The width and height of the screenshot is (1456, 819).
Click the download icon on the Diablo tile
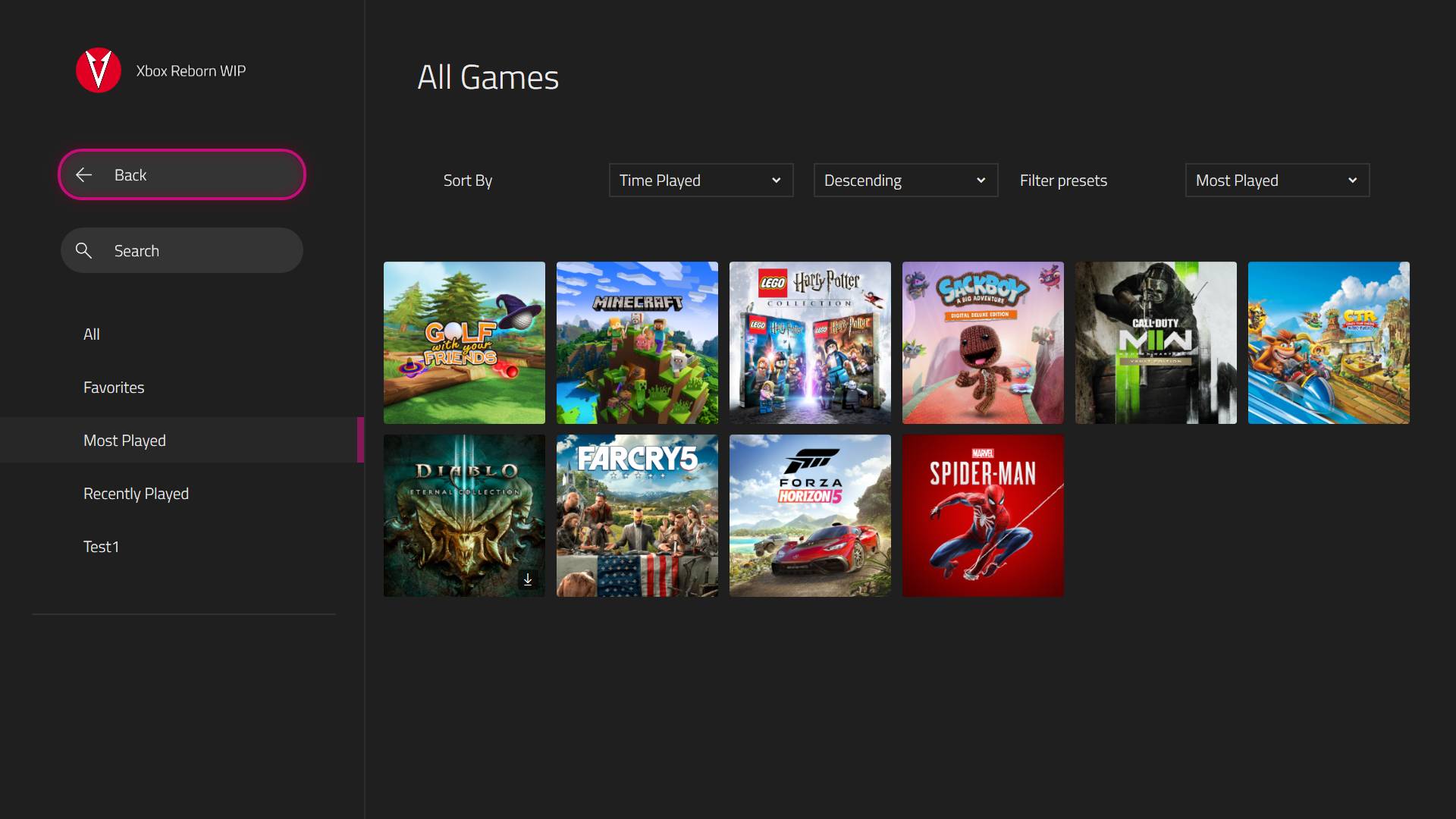(x=528, y=580)
